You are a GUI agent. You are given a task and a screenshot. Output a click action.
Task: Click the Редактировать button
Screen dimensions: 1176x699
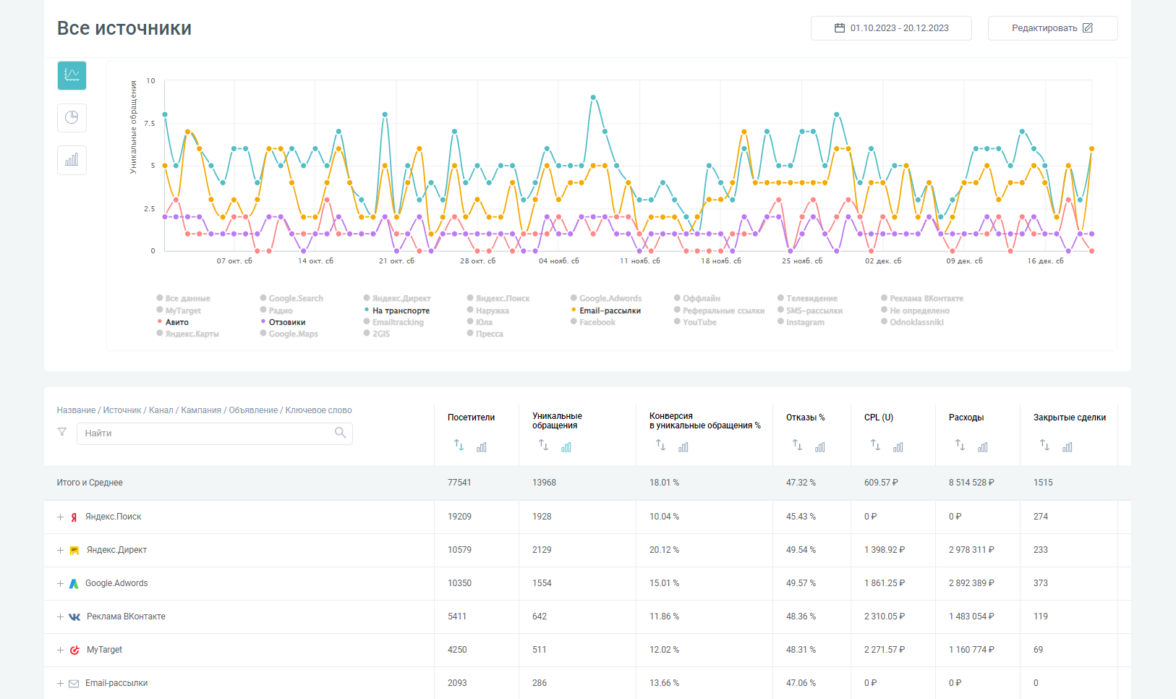1052,28
